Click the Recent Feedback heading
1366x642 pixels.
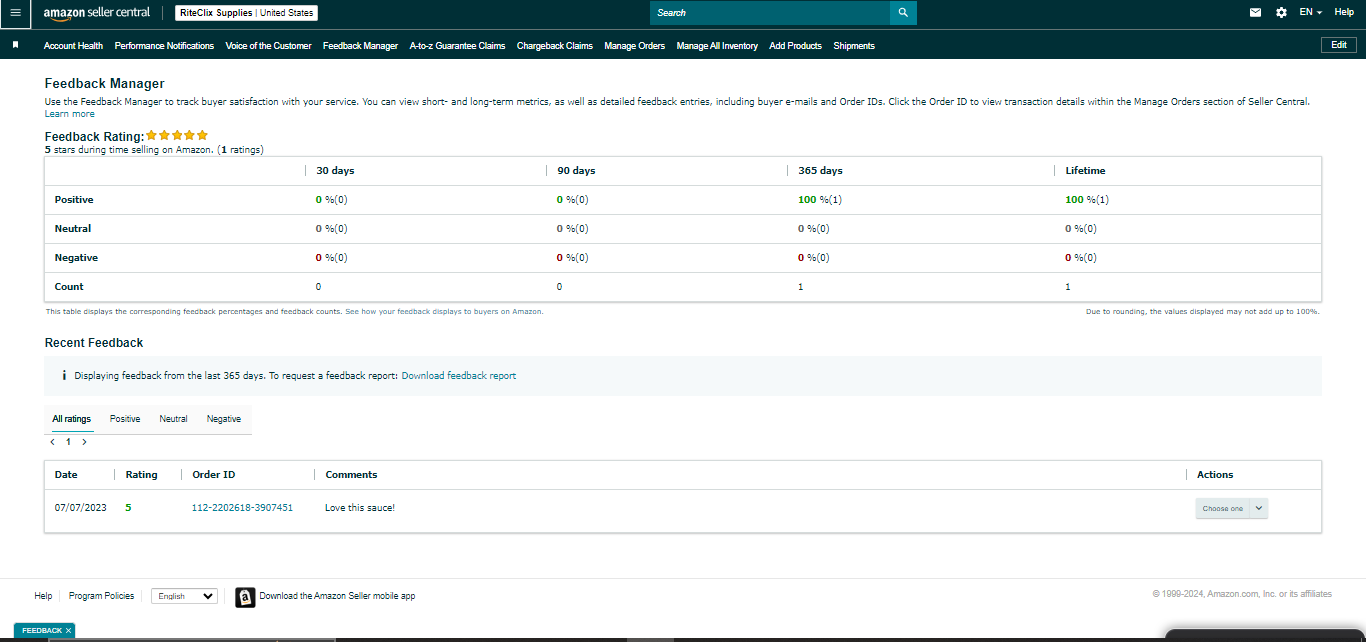[x=94, y=343]
